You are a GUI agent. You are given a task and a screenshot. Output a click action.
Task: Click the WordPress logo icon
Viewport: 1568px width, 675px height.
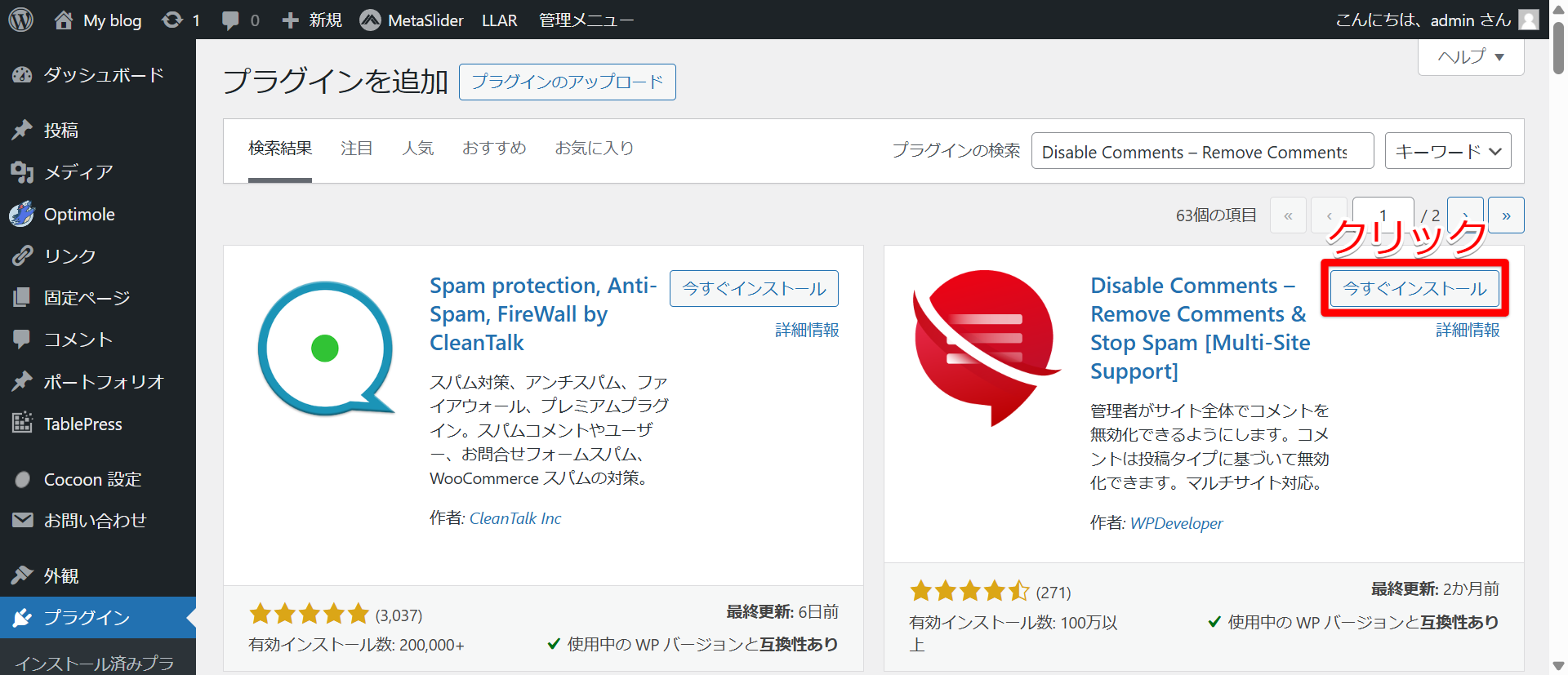tap(20, 20)
